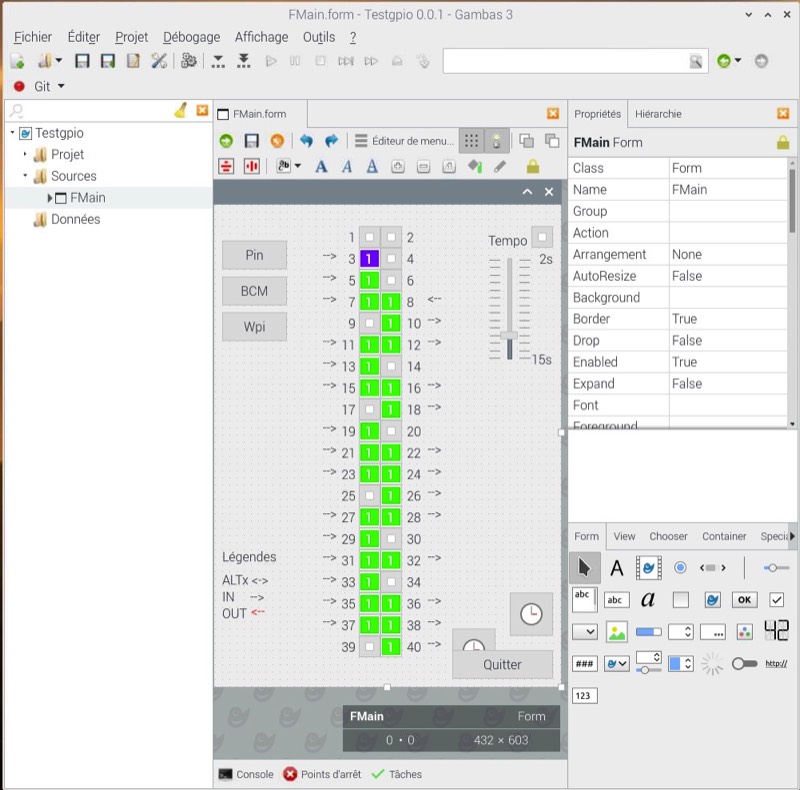Select the URL label http:// control

776,663
